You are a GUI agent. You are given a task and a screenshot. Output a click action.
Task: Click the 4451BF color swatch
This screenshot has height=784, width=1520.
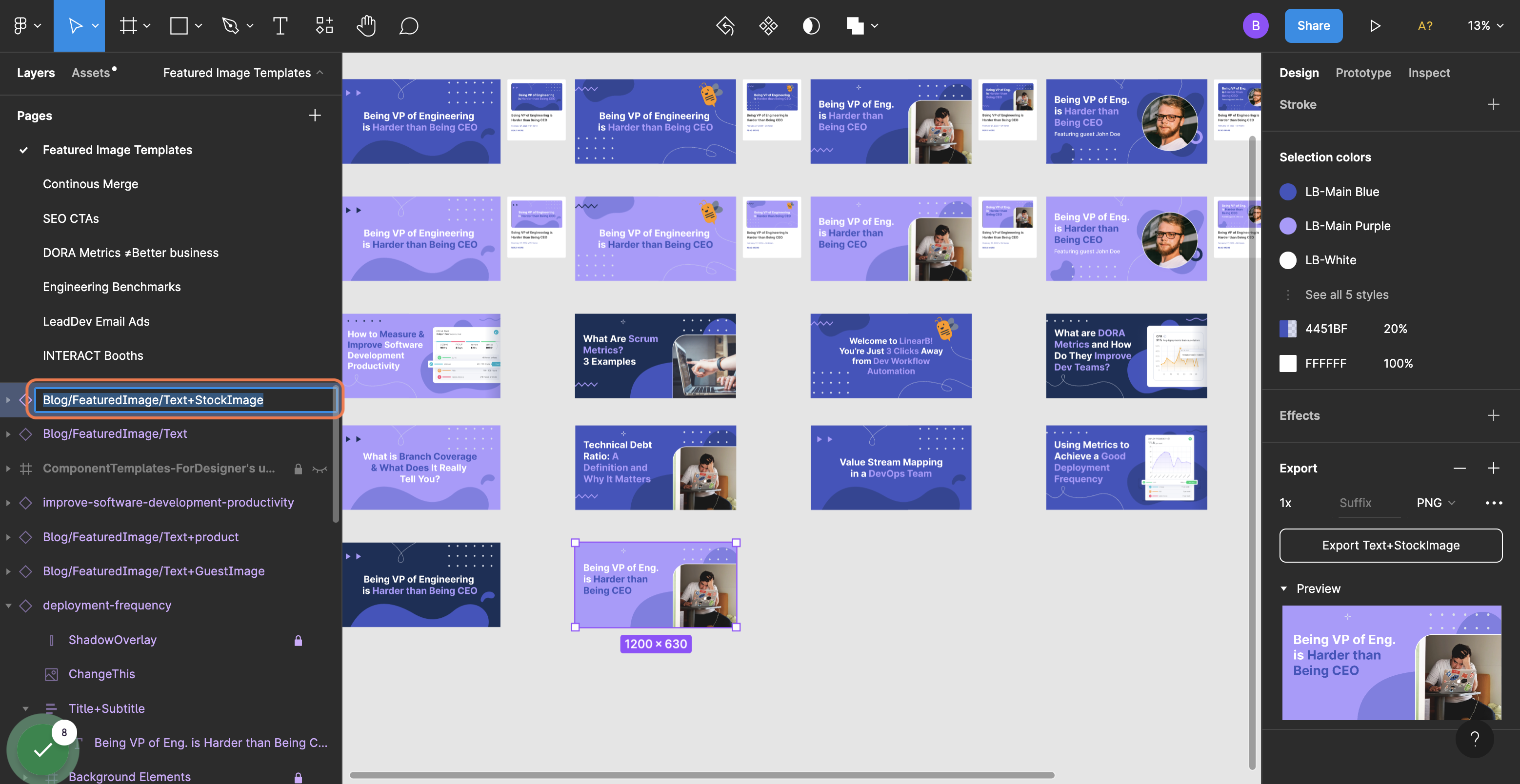click(1287, 329)
